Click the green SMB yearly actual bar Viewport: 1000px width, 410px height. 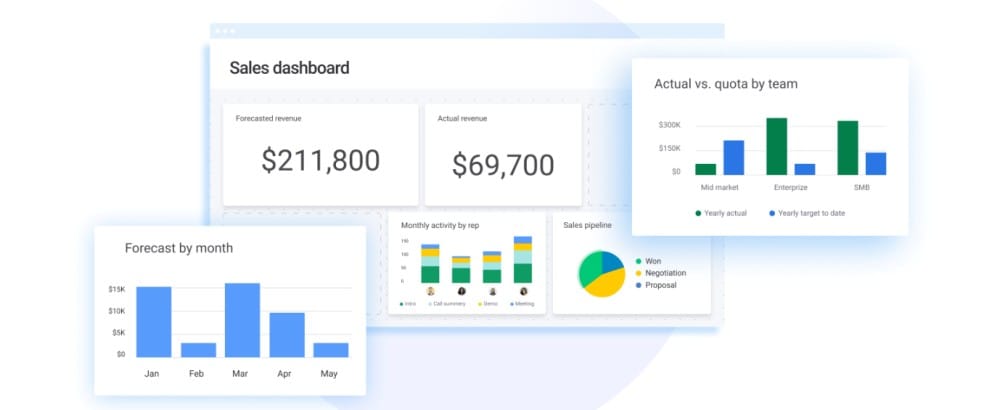pos(848,148)
